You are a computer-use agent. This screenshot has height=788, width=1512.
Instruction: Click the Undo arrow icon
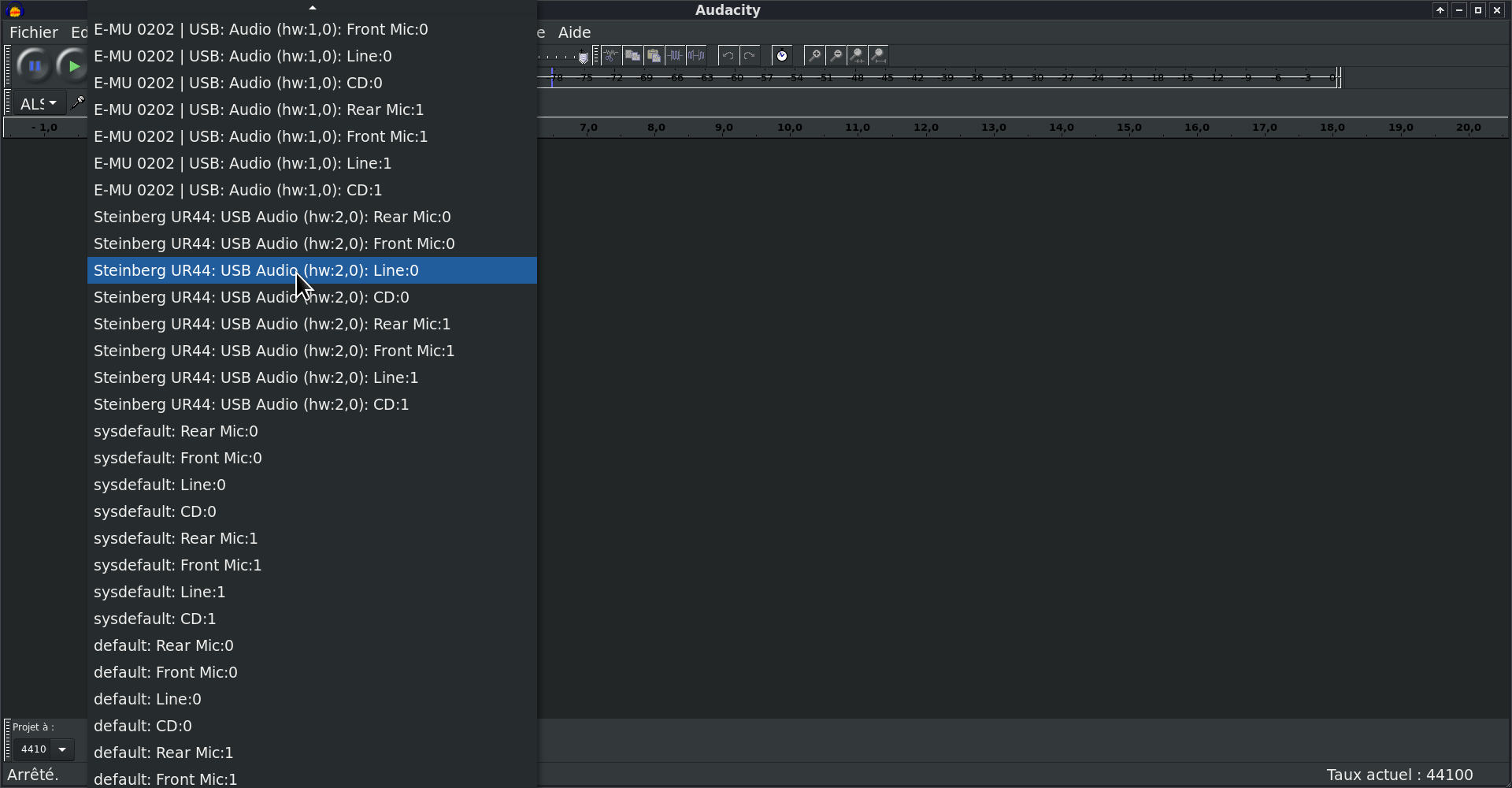(728, 55)
